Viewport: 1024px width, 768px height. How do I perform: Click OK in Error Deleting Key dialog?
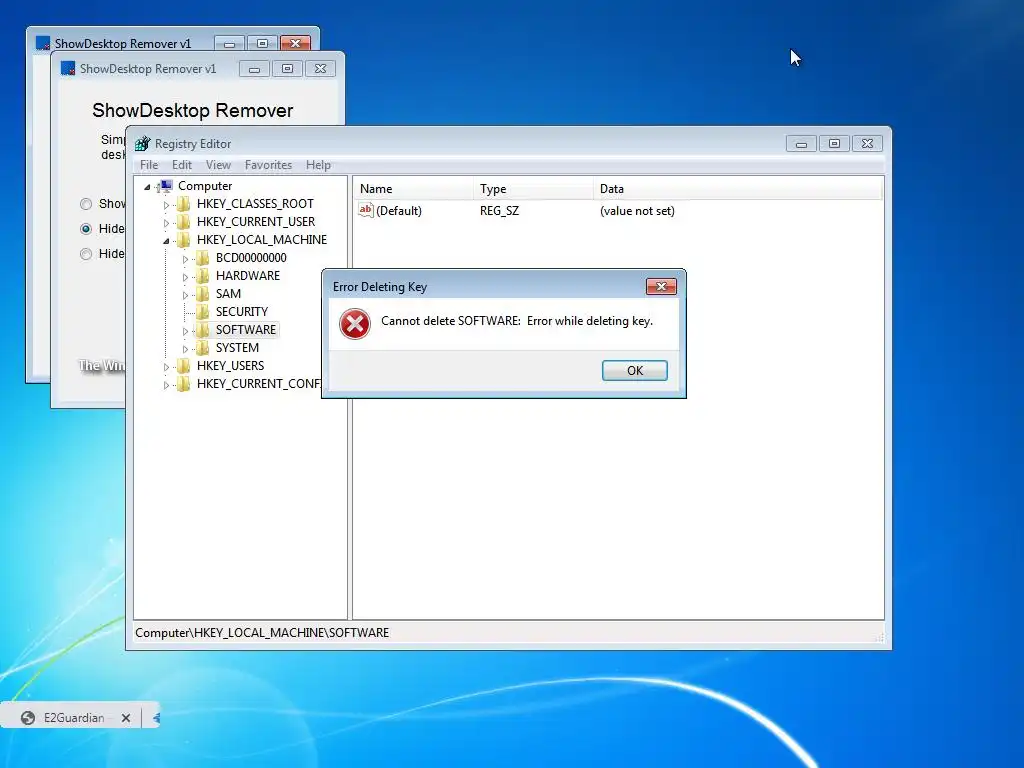point(634,370)
